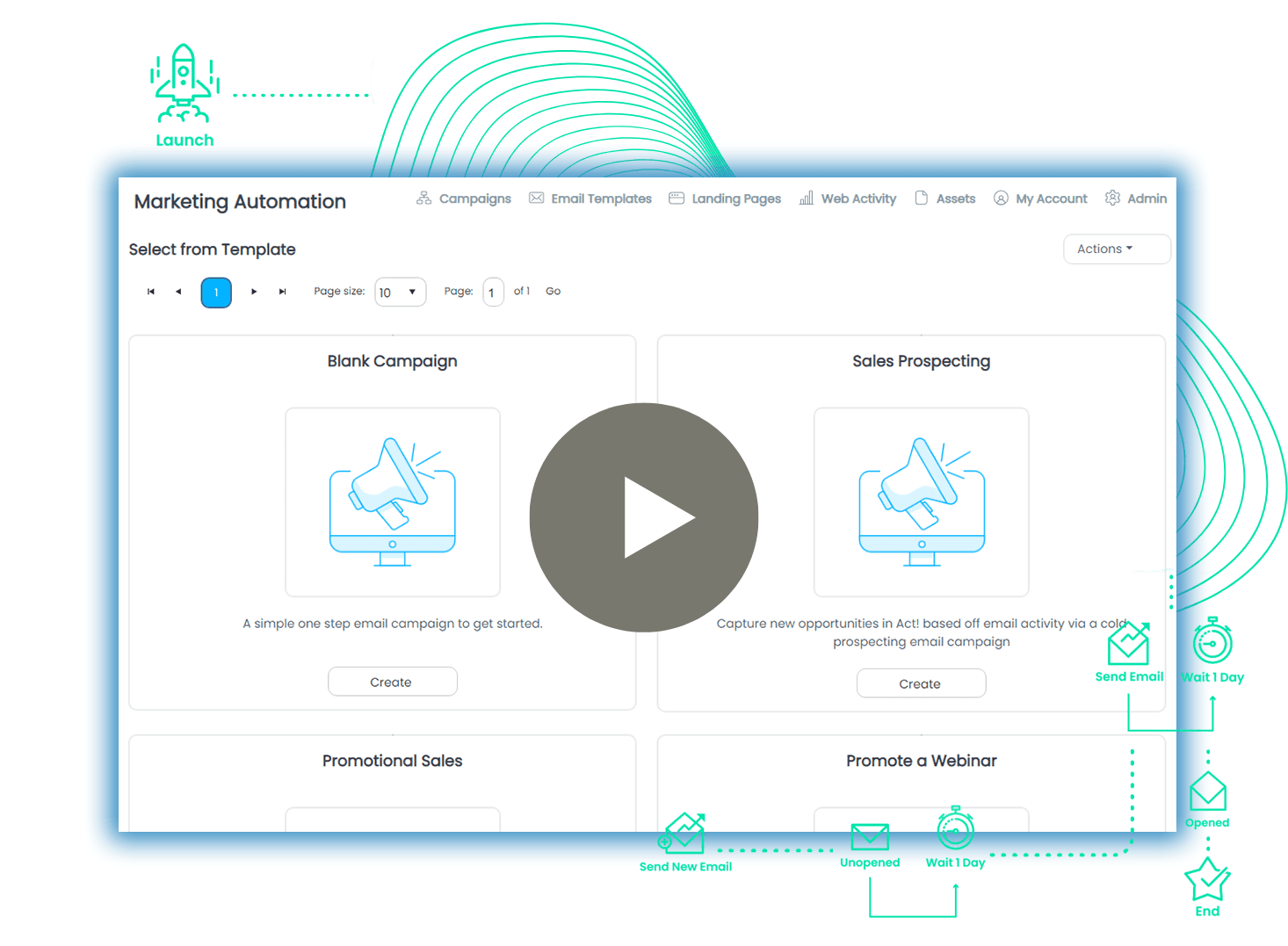Play the Marketing Automation video

(644, 517)
